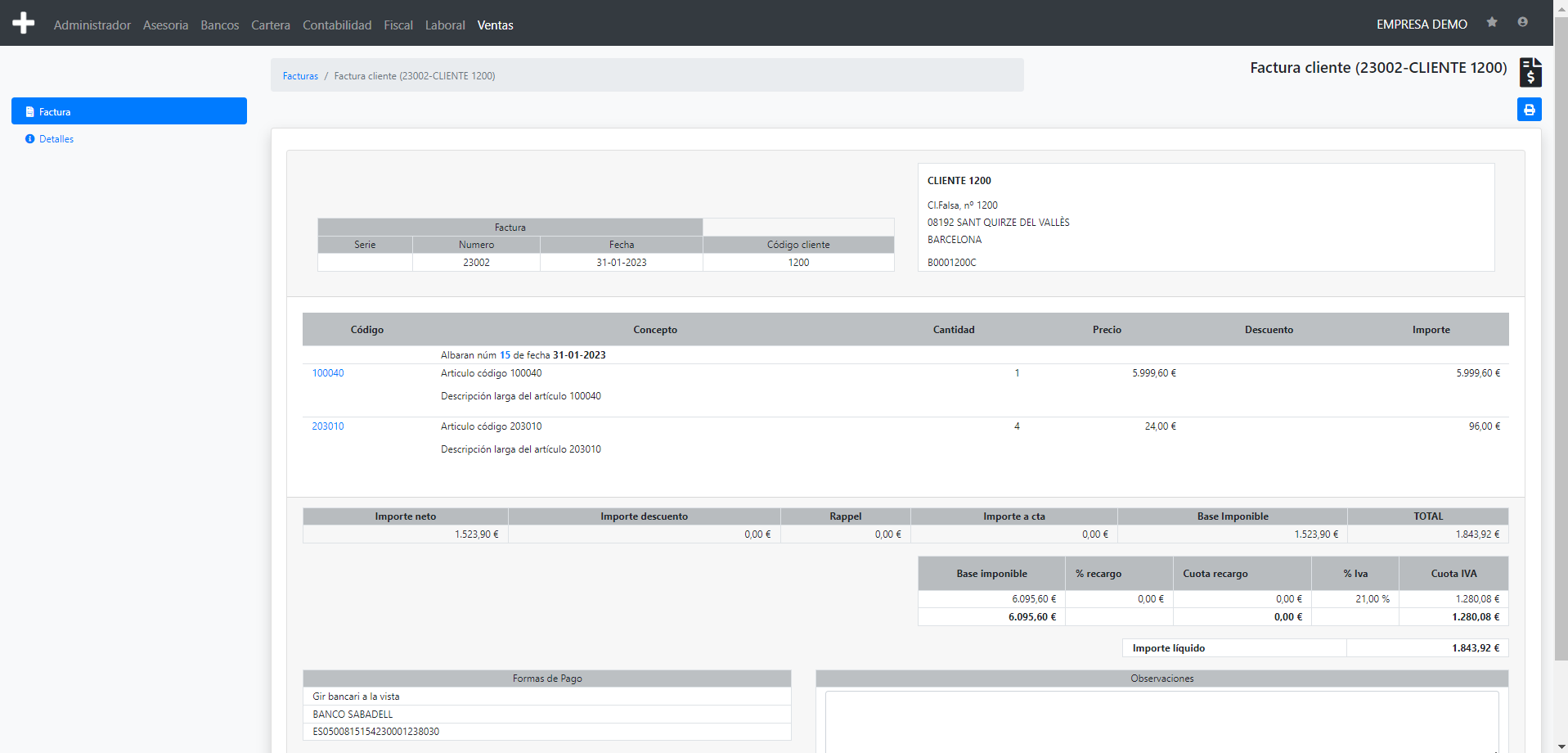Click the Cuota IVA column header
This screenshot has height=753, width=1568.
click(x=1453, y=574)
